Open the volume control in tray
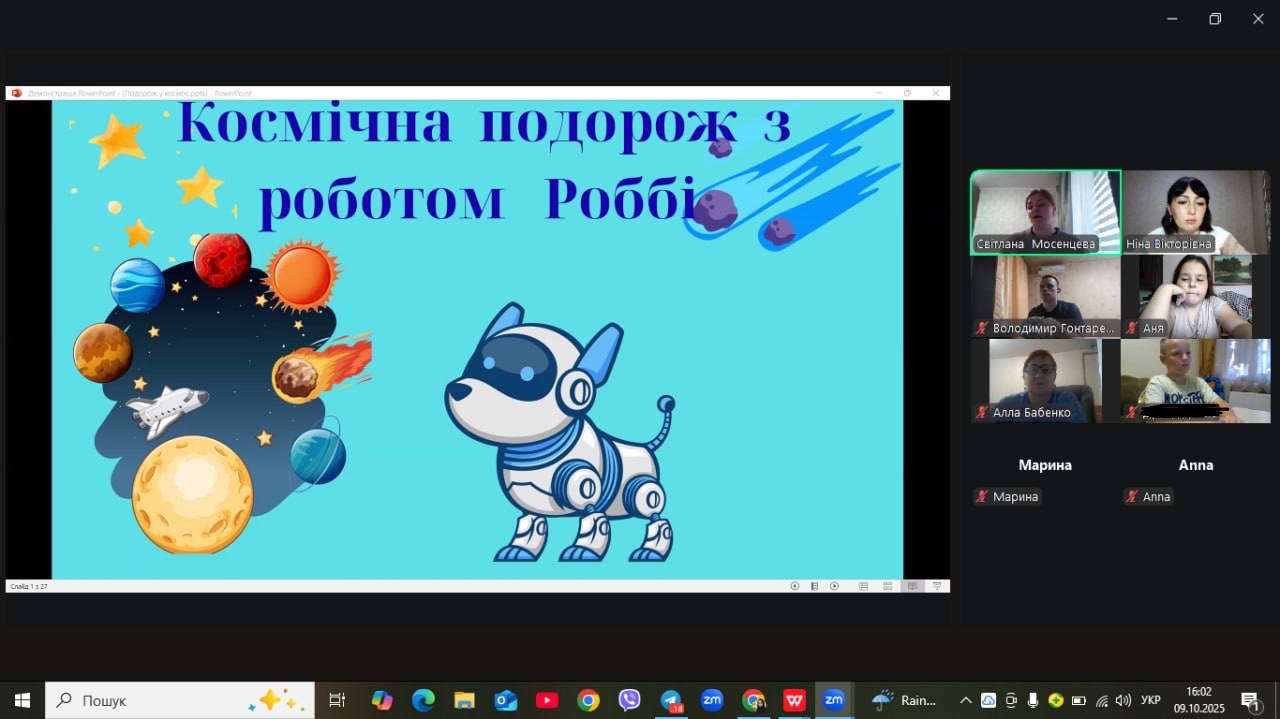The image size is (1280, 719). pos(1123,700)
